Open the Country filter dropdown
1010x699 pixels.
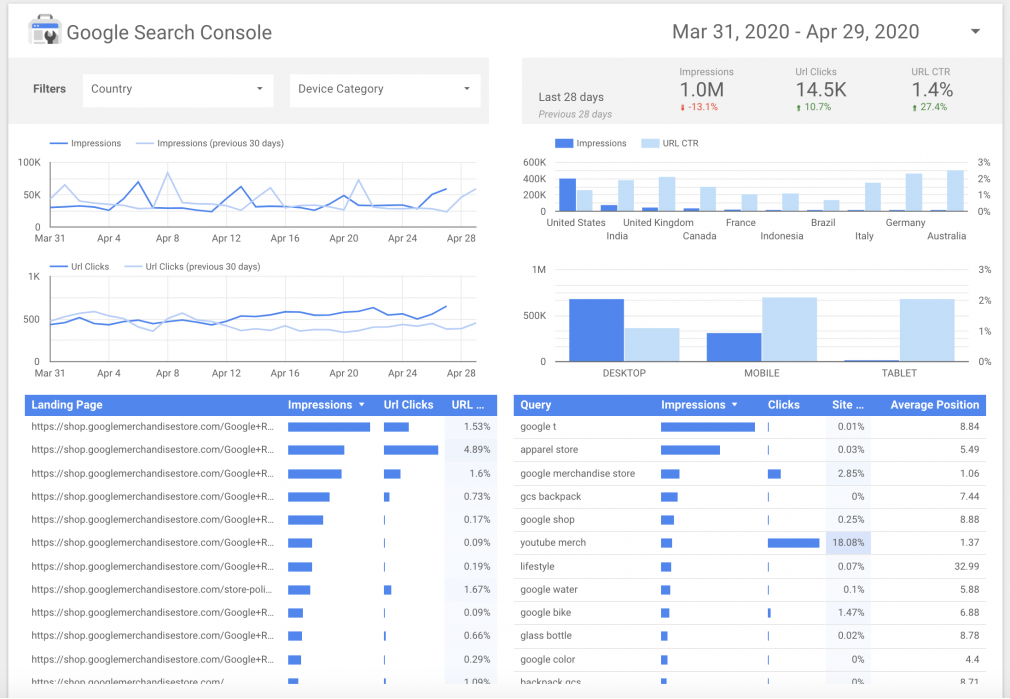tap(178, 89)
